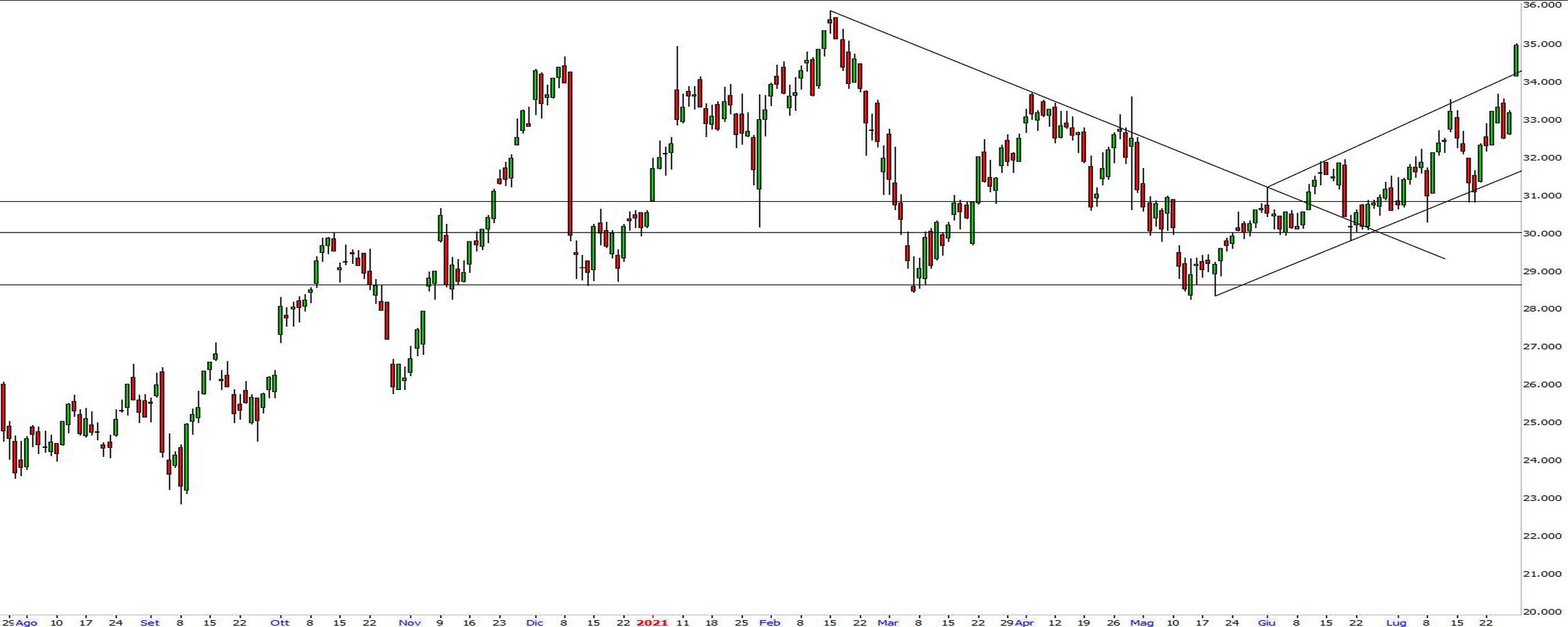Select the Lug month marker
The height and width of the screenshot is (627, 1568).
tap(1396, 623)
